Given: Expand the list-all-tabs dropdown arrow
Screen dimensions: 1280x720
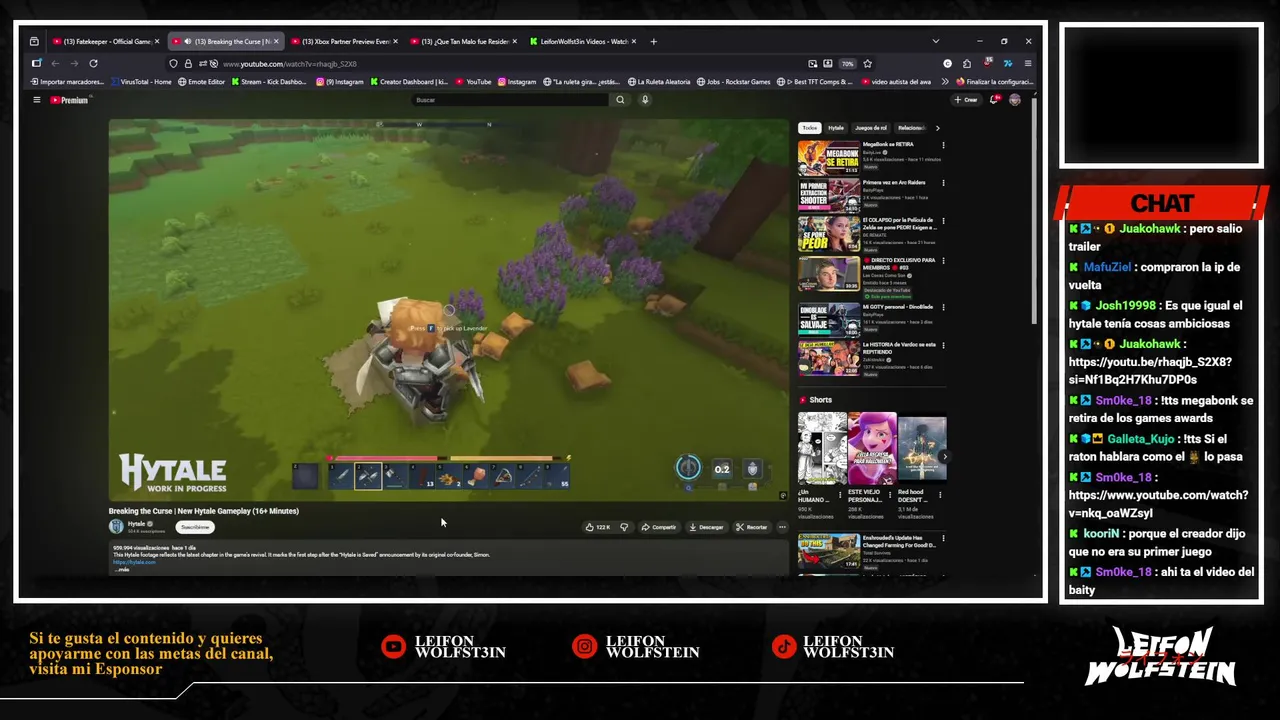Looking at the screenshot, I should 935,42.
